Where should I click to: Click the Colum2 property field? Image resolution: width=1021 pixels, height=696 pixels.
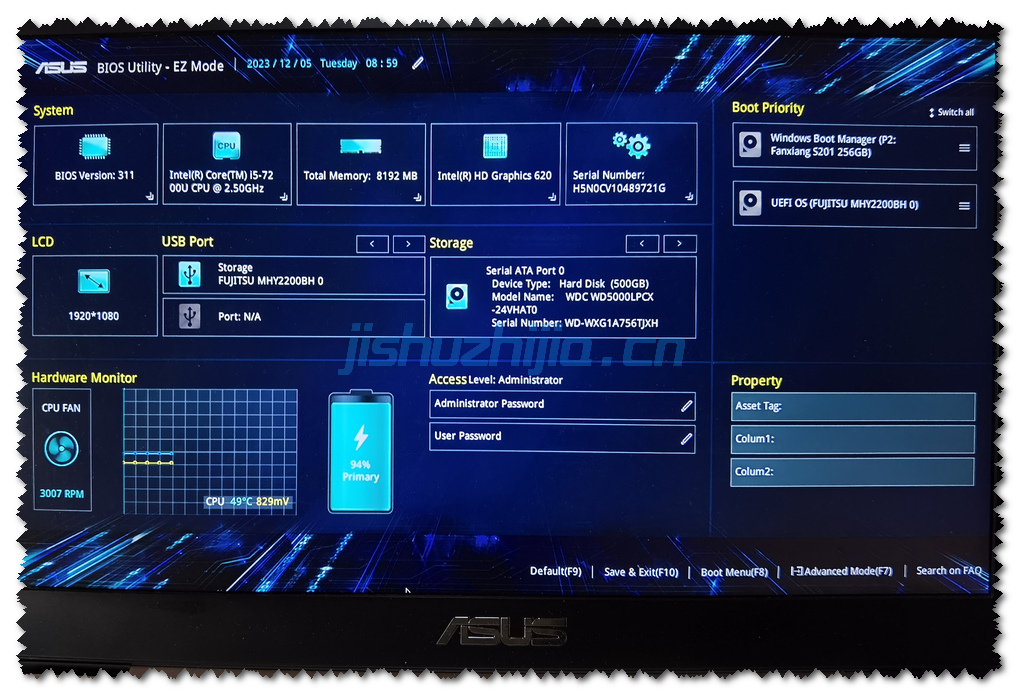tap(852, 471)
